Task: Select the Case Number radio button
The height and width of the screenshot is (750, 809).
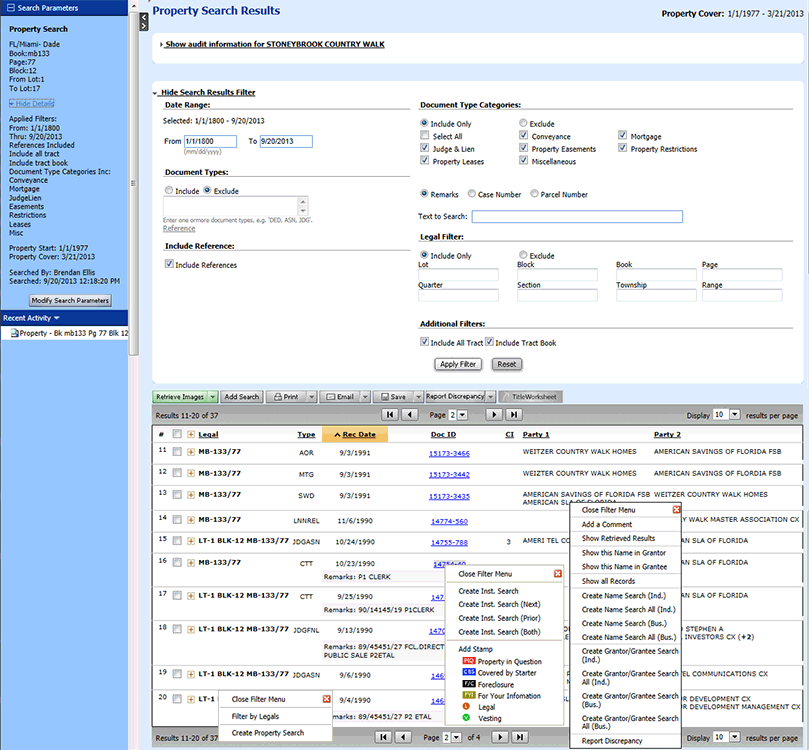Action: pyautogui.click(x=472, y=194)
